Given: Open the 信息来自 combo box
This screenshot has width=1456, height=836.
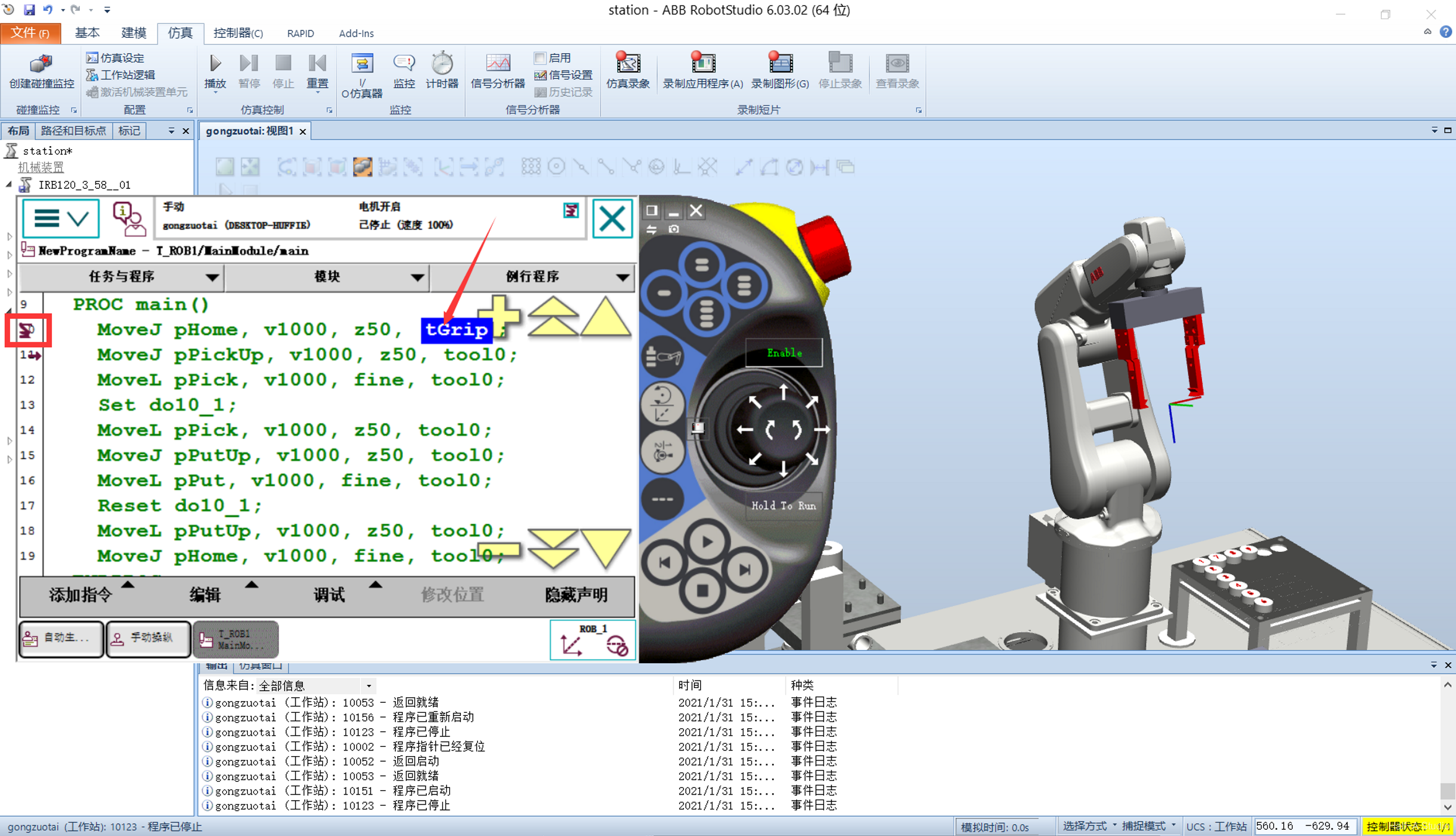Looking at the screenshot, I should click(x=315, y=686).
